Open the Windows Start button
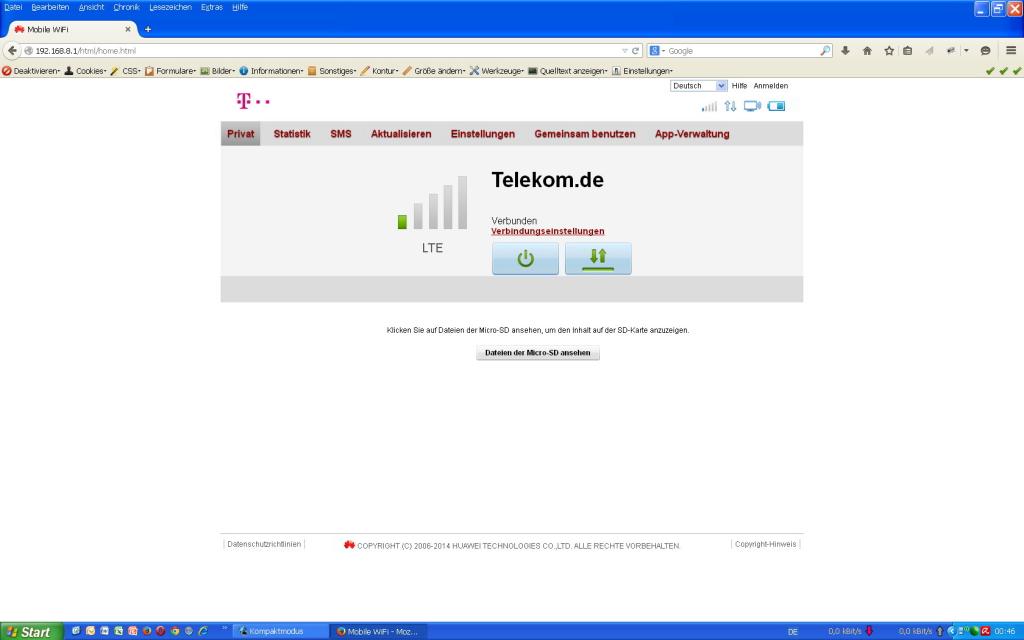 31,632
